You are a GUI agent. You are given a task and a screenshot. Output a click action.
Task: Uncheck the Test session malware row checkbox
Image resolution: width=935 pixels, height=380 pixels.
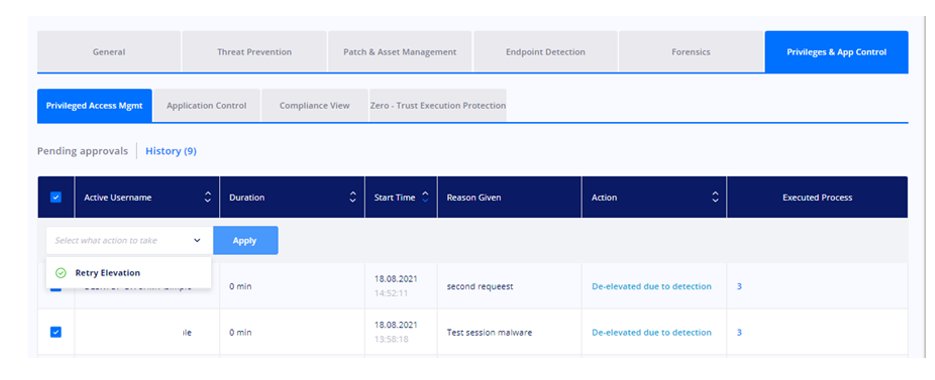[x=55, y=332]
